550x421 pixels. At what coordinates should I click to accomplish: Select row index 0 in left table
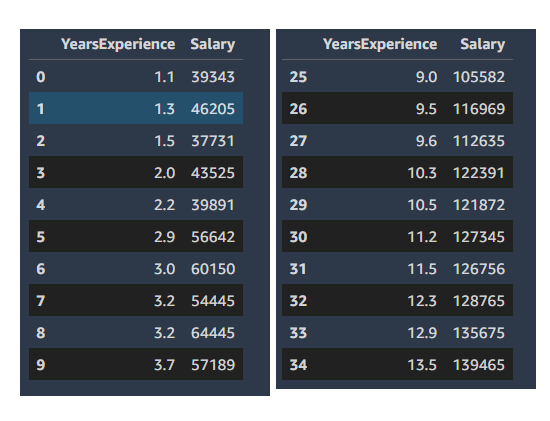136,76
